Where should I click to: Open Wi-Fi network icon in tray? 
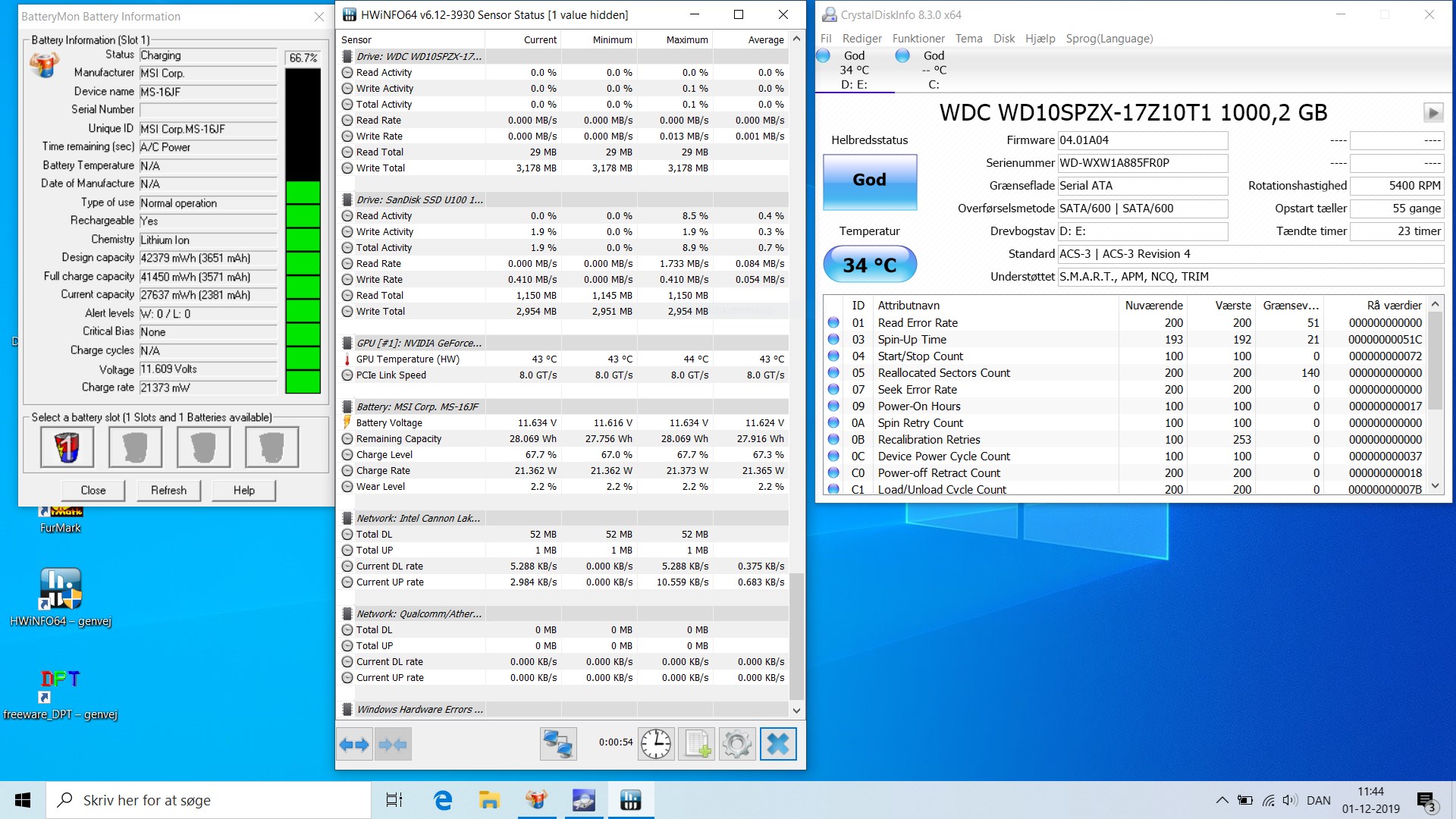(1268, 800)
